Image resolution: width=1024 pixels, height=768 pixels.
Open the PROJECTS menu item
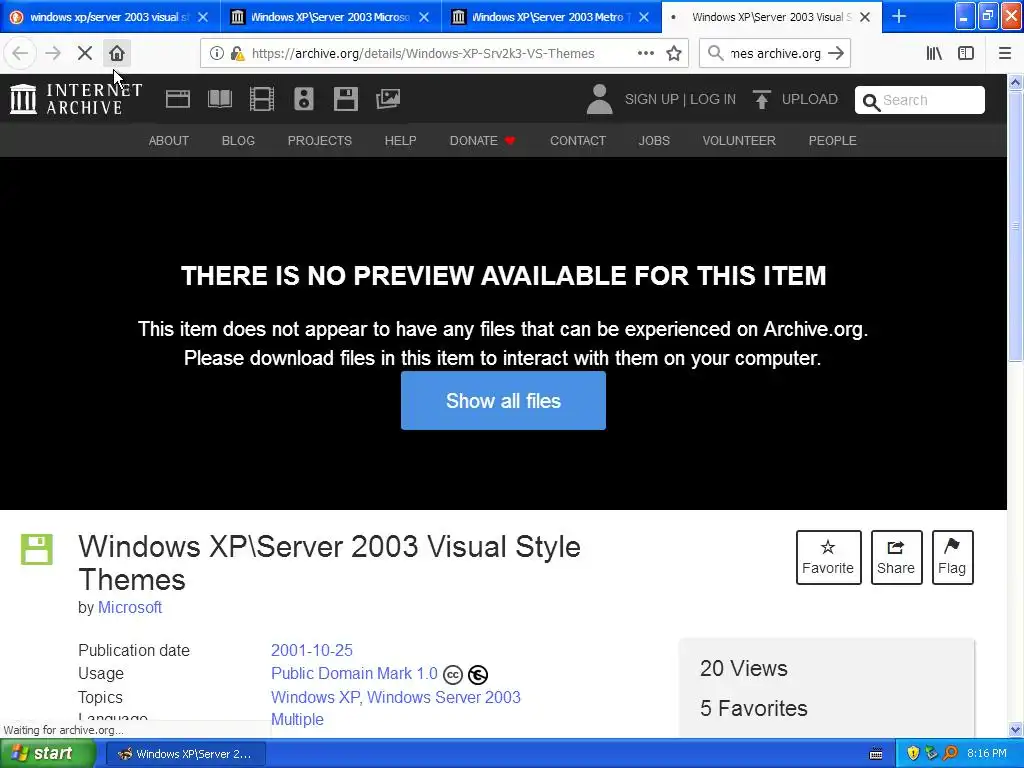point(319,140)
